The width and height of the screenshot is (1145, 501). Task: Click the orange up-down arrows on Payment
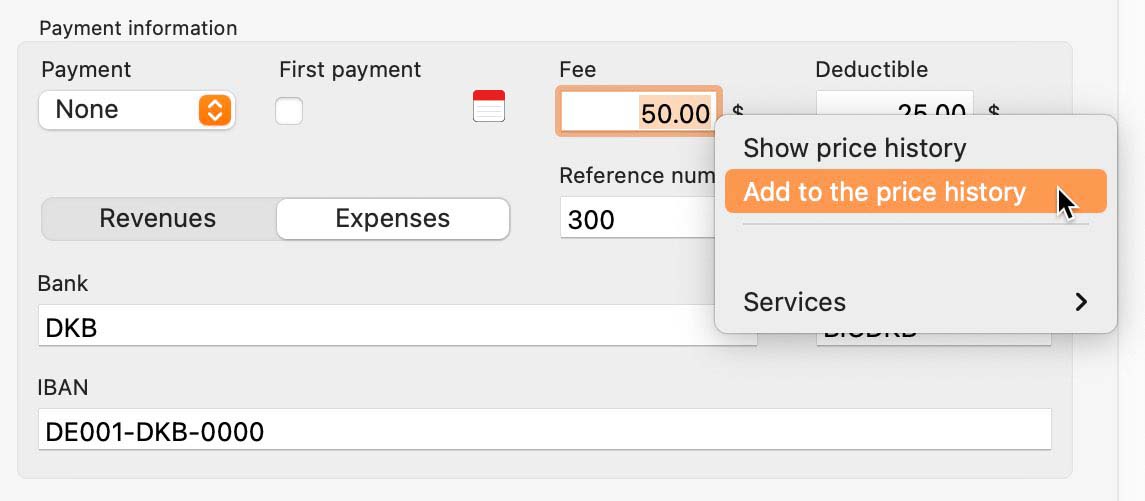tap(215, 110)
